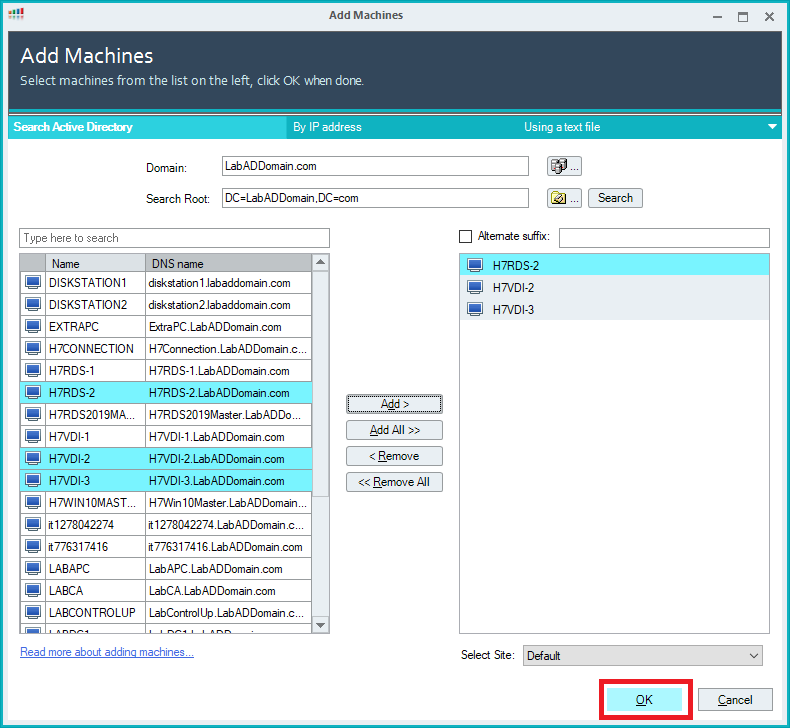
Task: Click the computer icon next to LABCA
Action: [32, 591]
